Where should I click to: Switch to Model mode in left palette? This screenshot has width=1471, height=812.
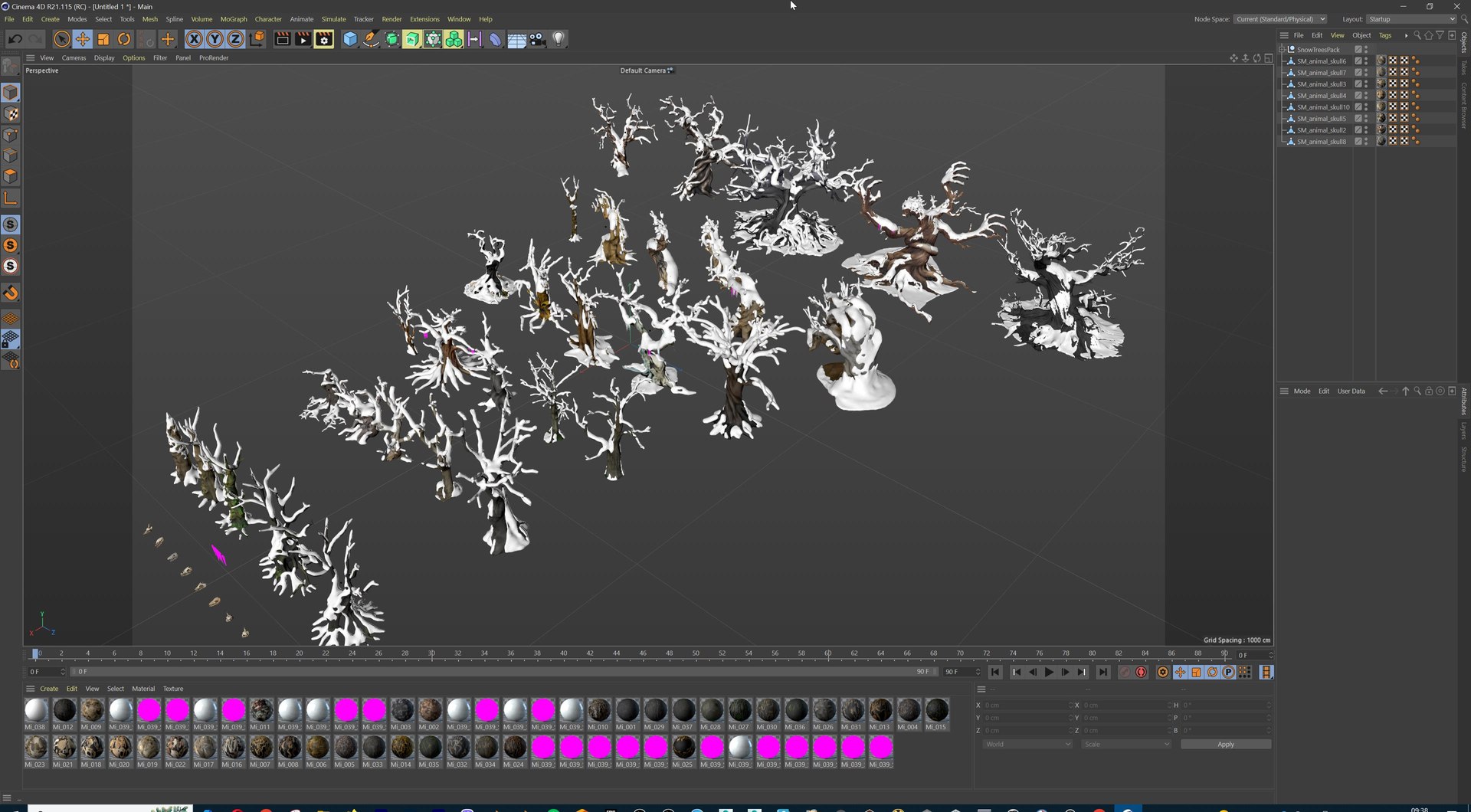(x=11, y=93)
